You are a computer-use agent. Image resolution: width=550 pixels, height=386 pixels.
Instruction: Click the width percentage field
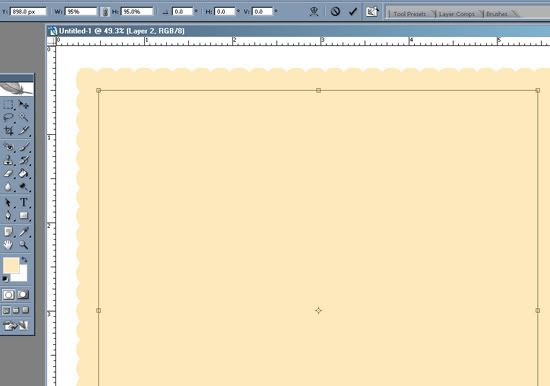point(81,12)
